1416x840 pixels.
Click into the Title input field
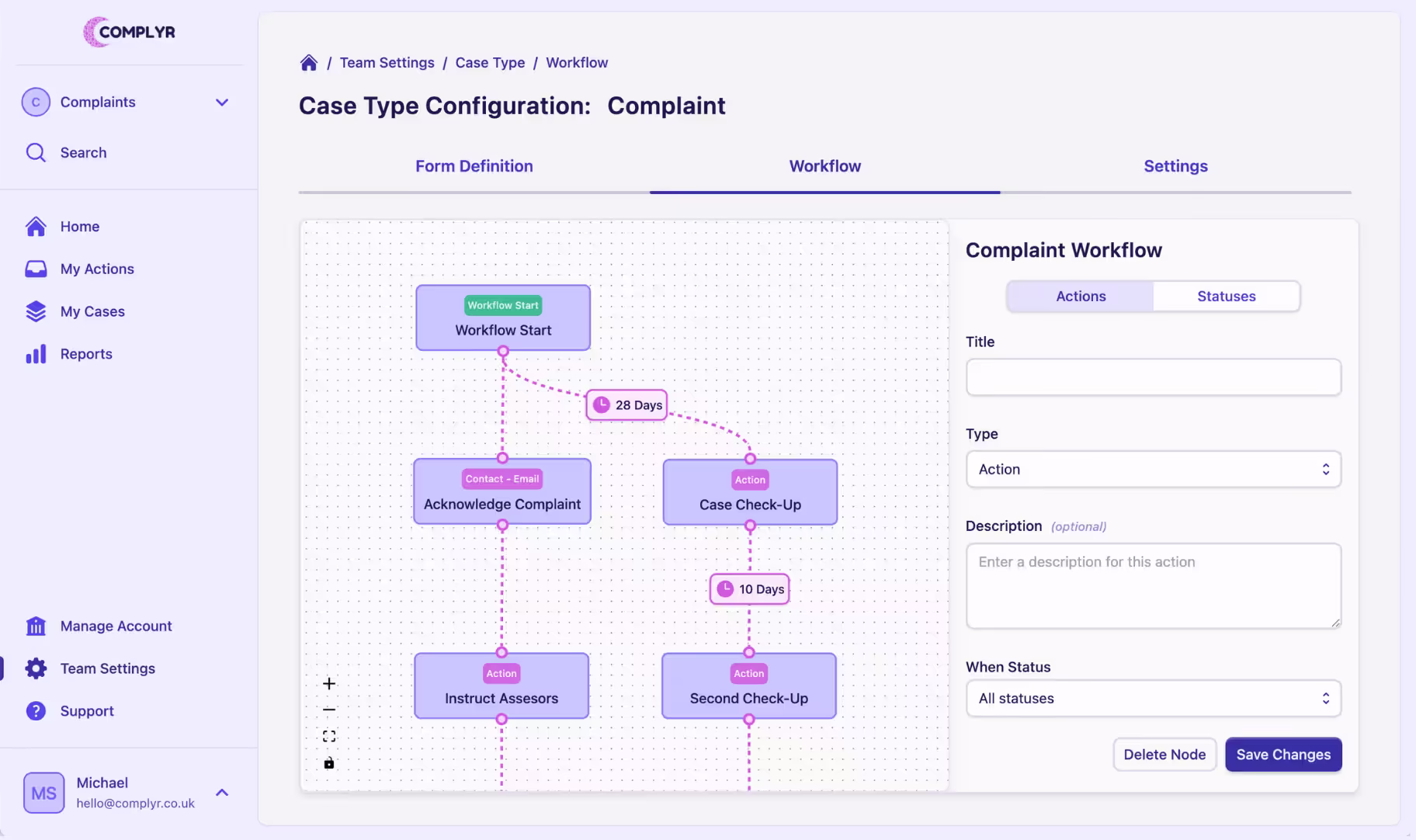pos(1154,377)
